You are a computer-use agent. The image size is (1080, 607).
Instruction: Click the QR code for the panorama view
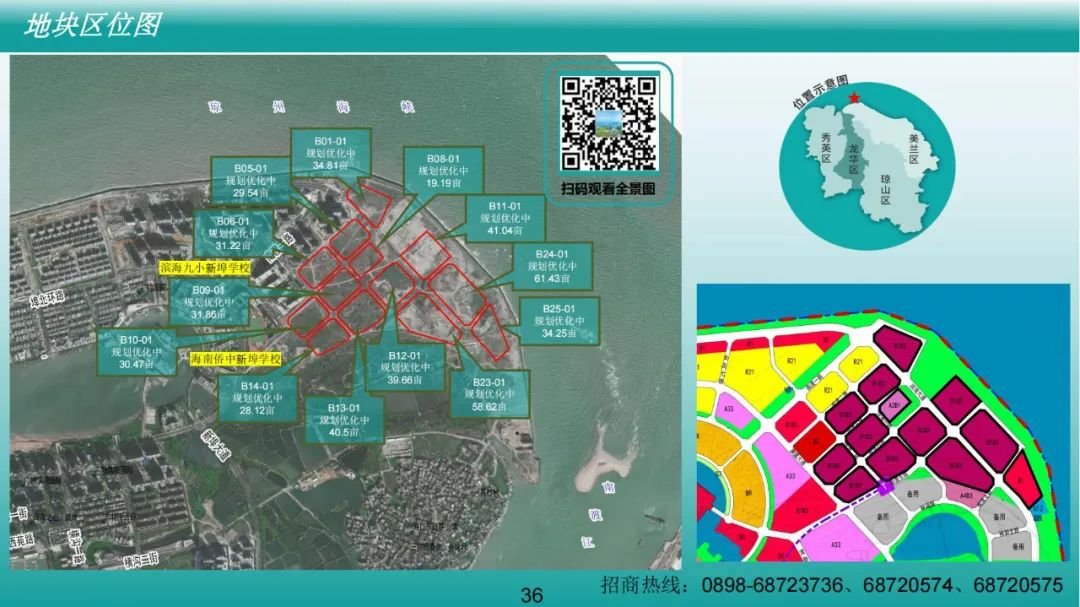click(608, 123)
